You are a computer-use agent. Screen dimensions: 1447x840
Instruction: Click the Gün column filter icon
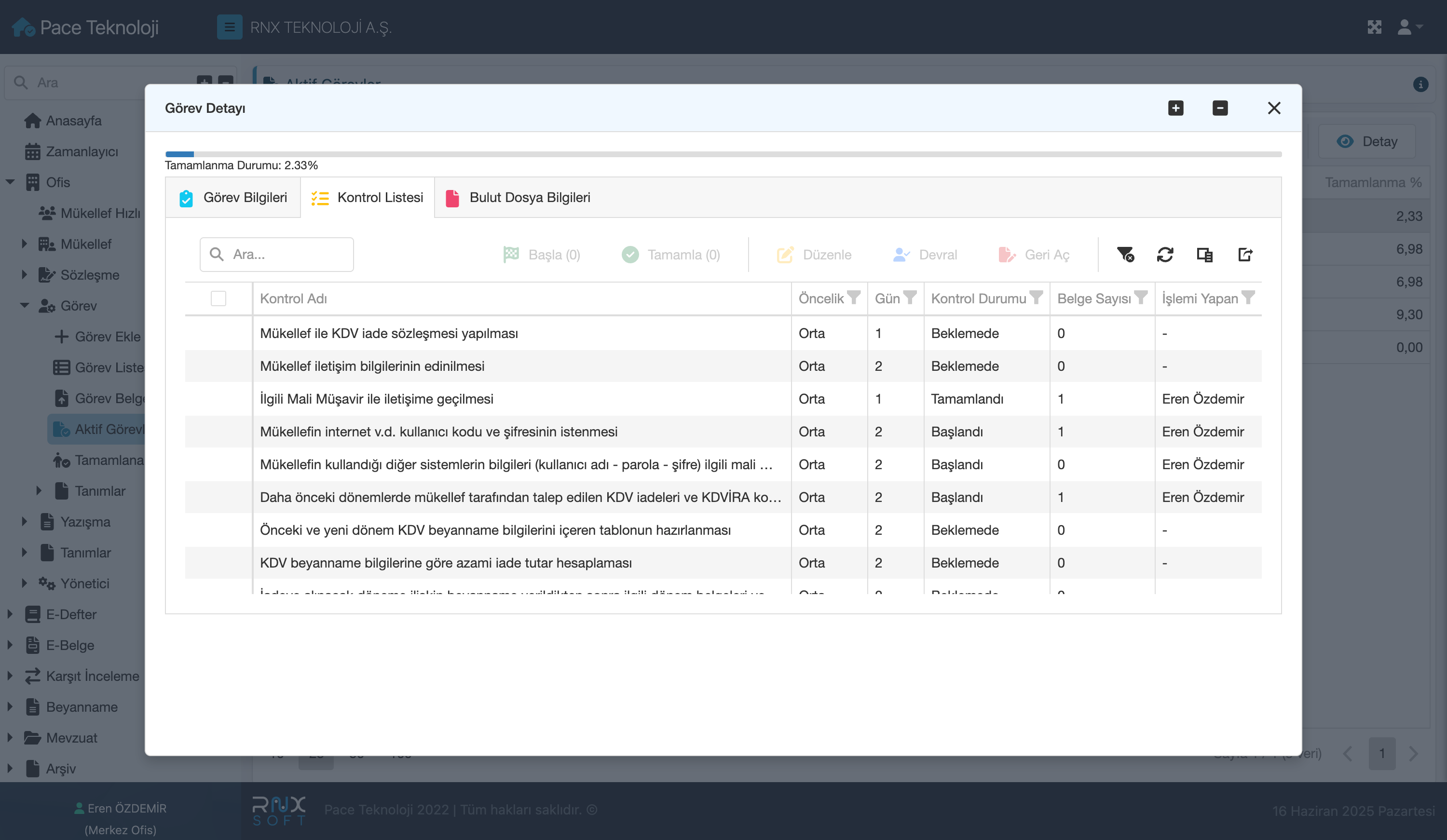coord(910,298)
